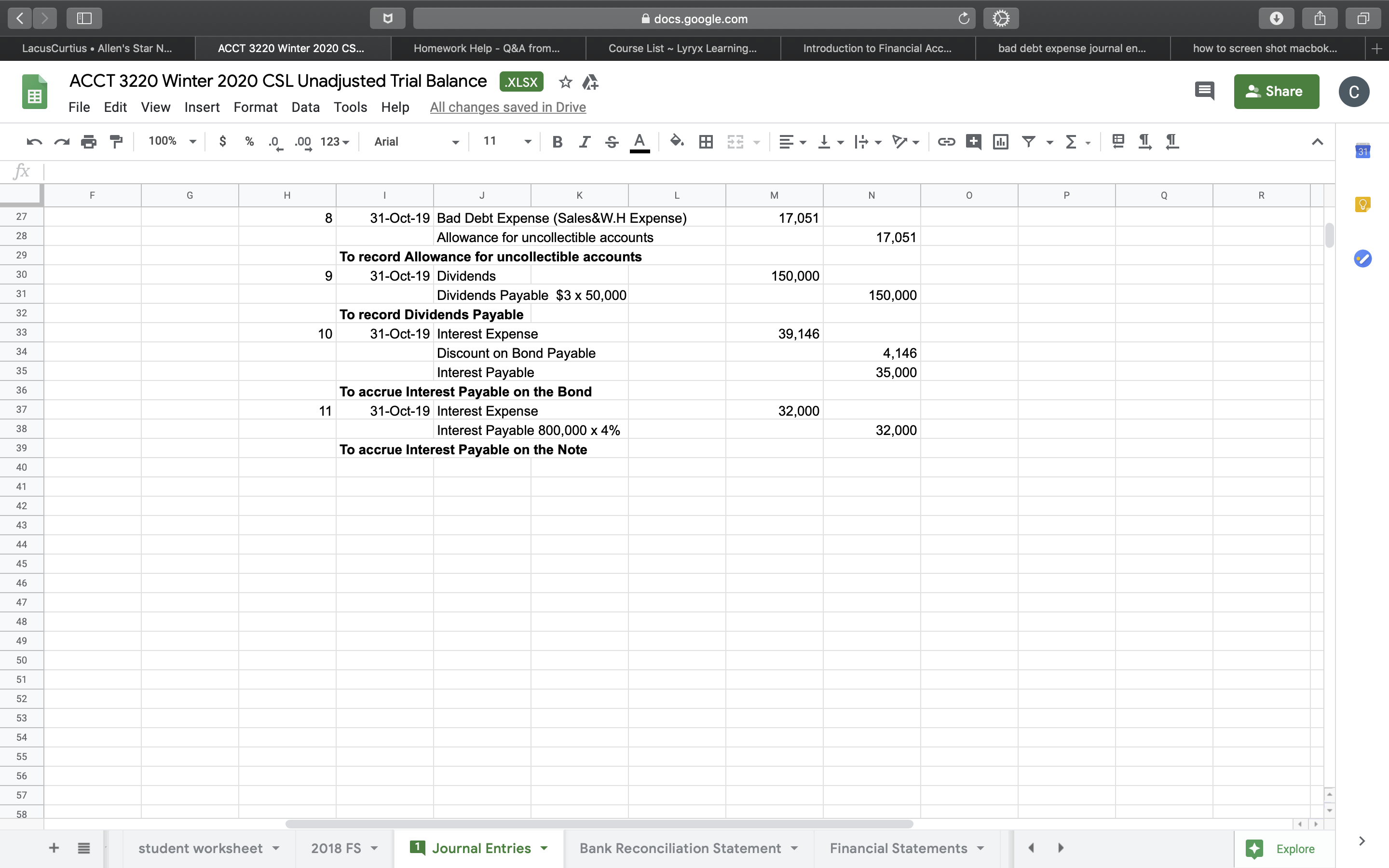The image size is (1389, 868).
Task: Star the spreadsheet as favorite
Action: tap(565, 82)
